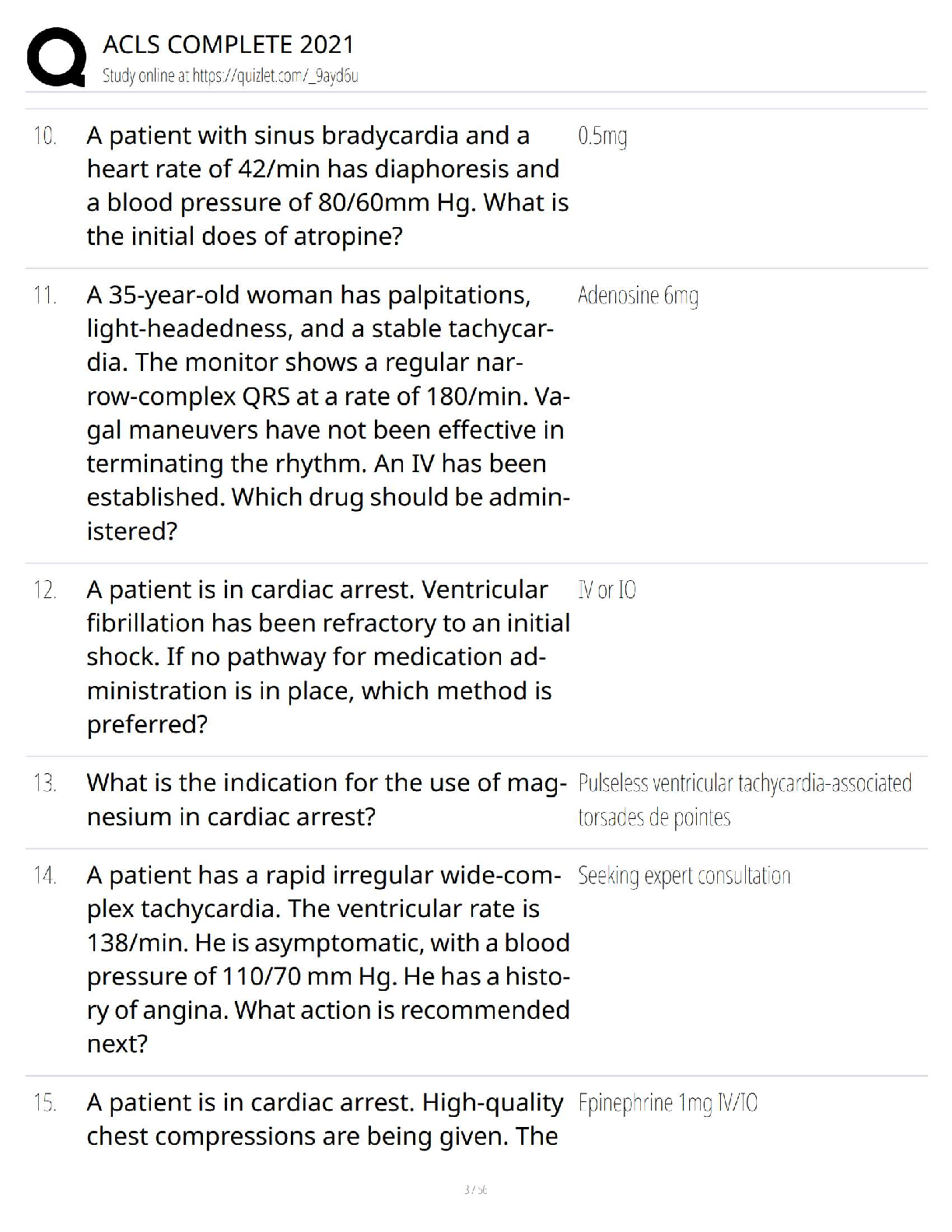Screen dimensions: 952x1232
Task: Click the wide-complex tachycardia question text
Action: (327, 959)
